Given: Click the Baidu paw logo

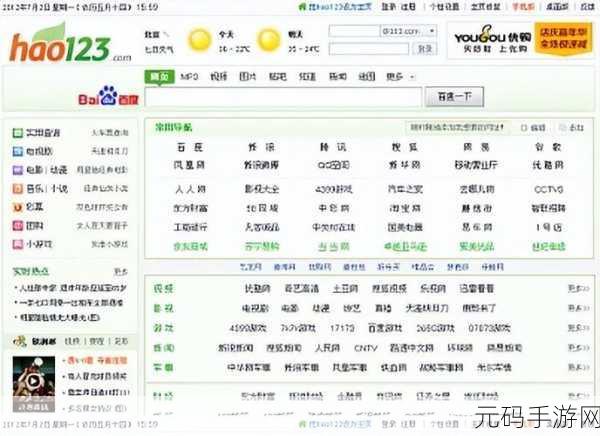Looking at the screenshot, I should 108,95.
